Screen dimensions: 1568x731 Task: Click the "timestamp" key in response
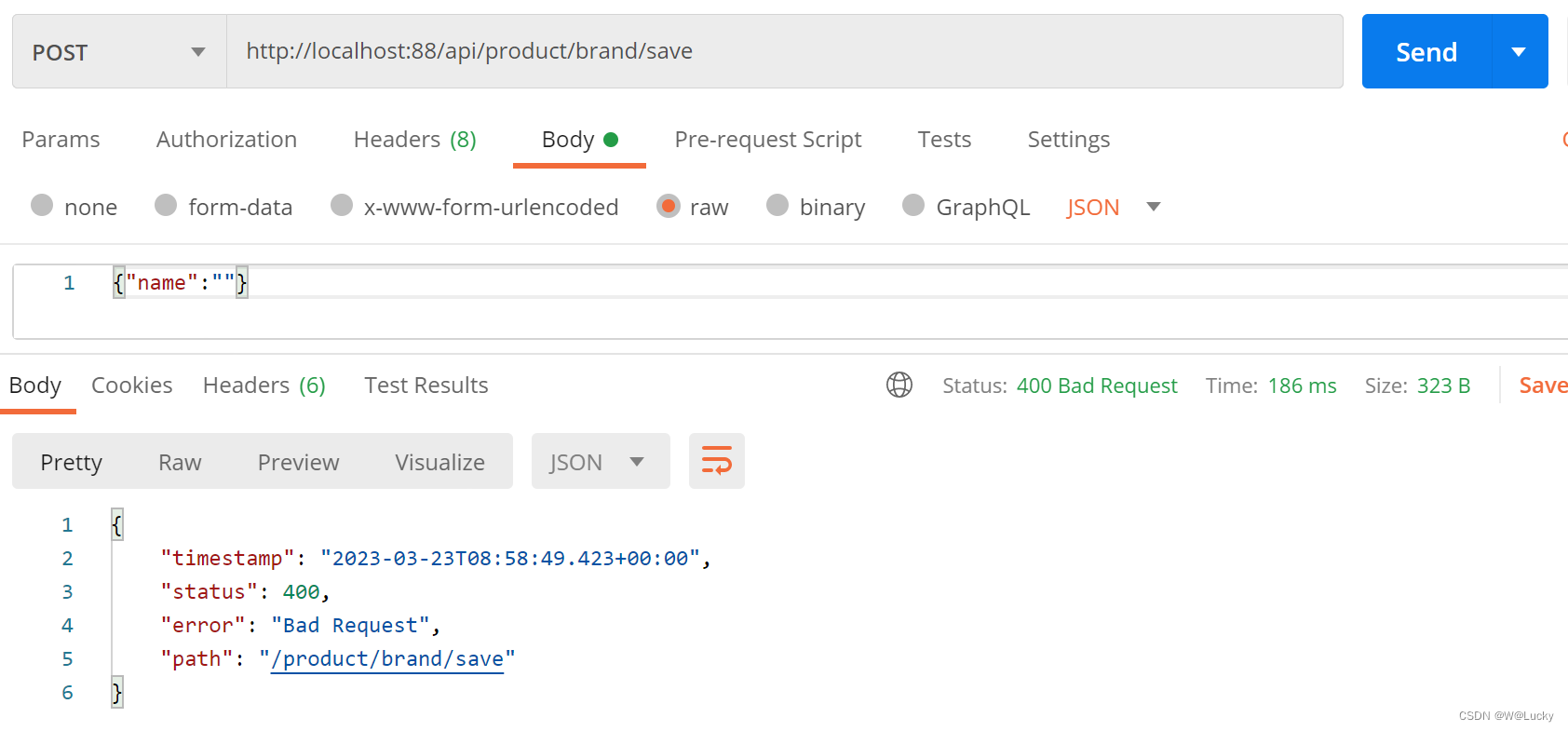pos(227,559)
